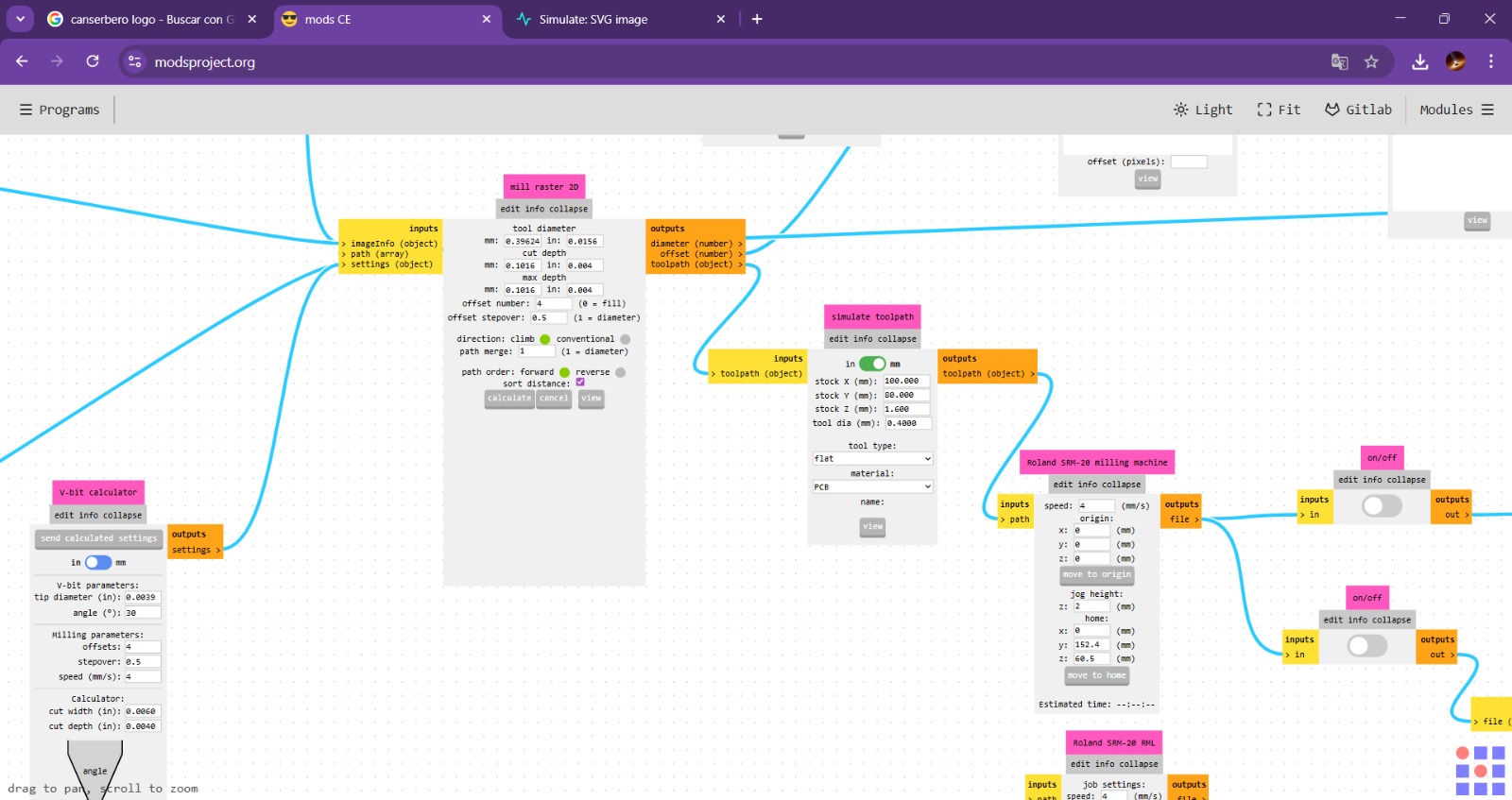Click edit on mill raster 2D module

509,209
